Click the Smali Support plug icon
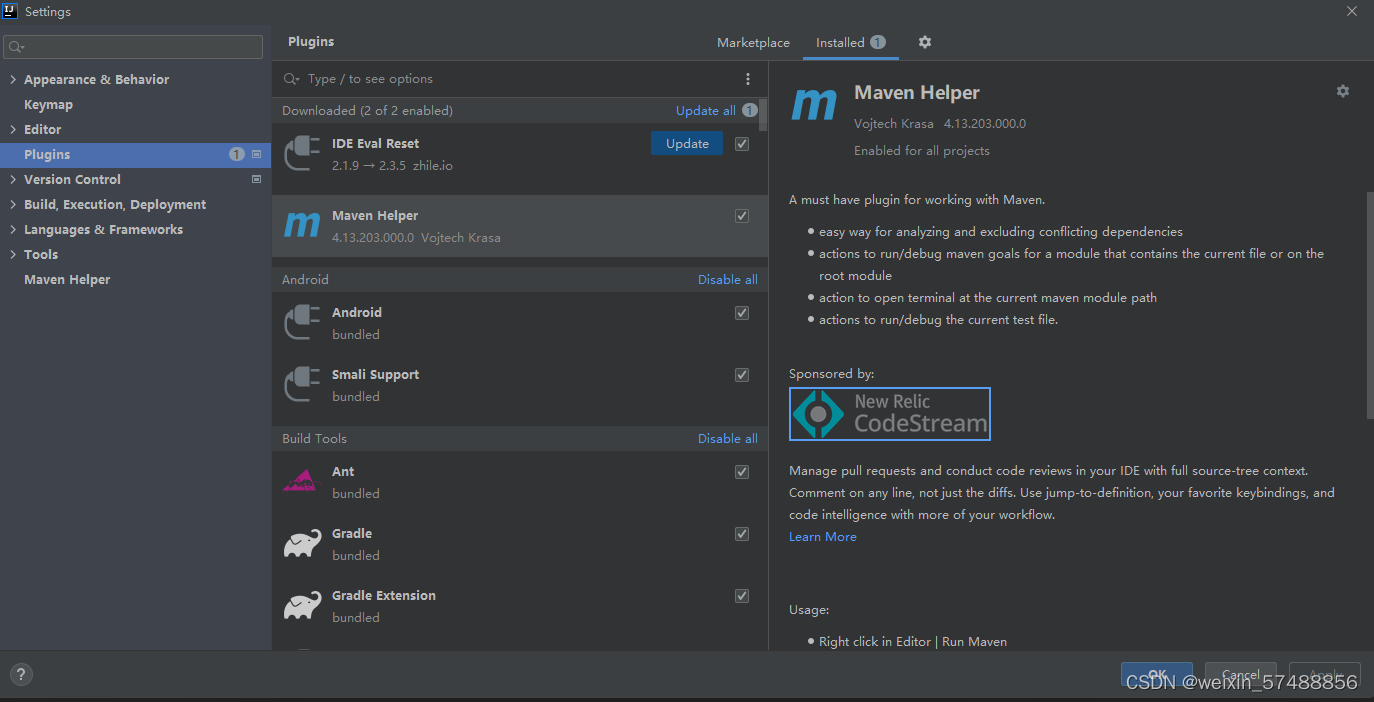The image size is (1374, 702). (x=302, y=385)
